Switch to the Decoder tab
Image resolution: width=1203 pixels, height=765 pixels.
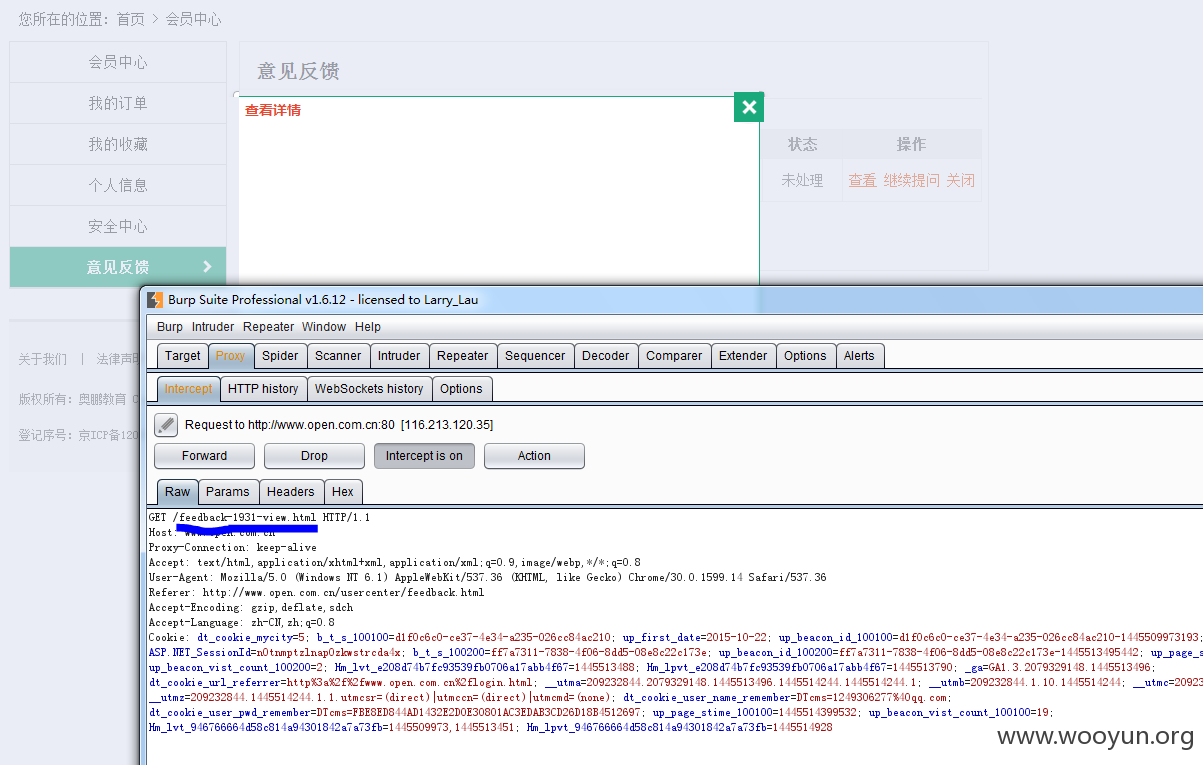(606, 356)
